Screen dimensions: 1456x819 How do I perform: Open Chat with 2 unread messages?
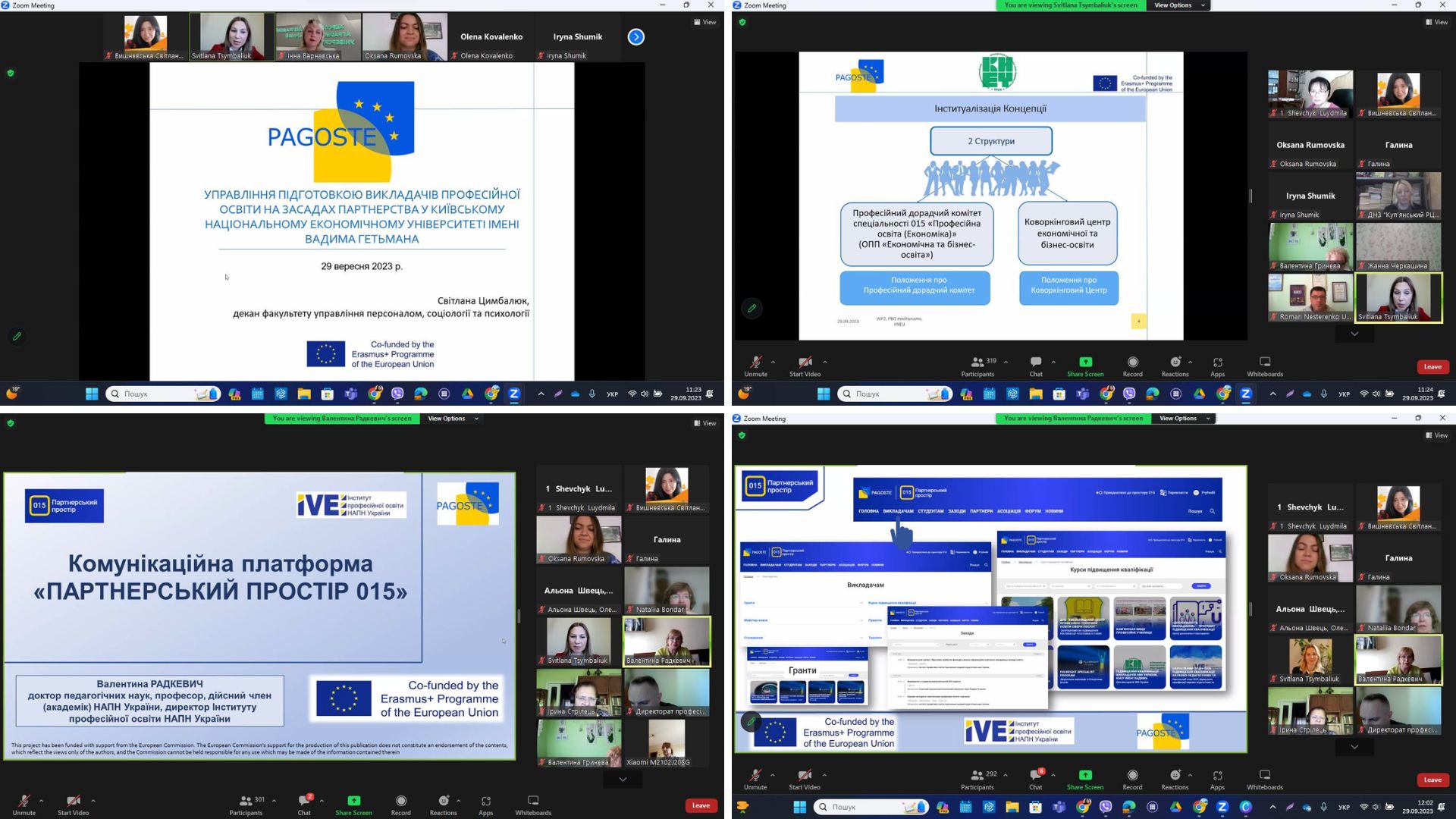click(x=305, y=805)
